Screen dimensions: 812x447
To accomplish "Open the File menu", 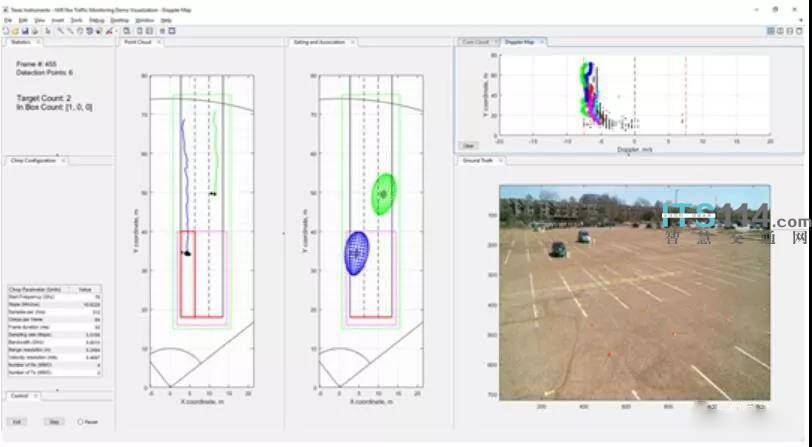I will point(9,20).
